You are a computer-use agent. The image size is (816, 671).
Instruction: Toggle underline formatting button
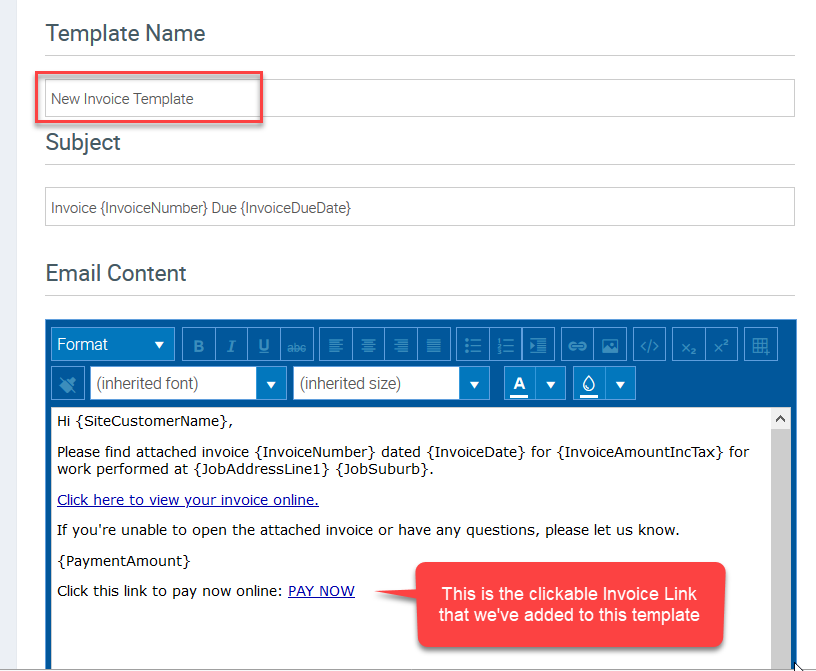coord(264,346)
